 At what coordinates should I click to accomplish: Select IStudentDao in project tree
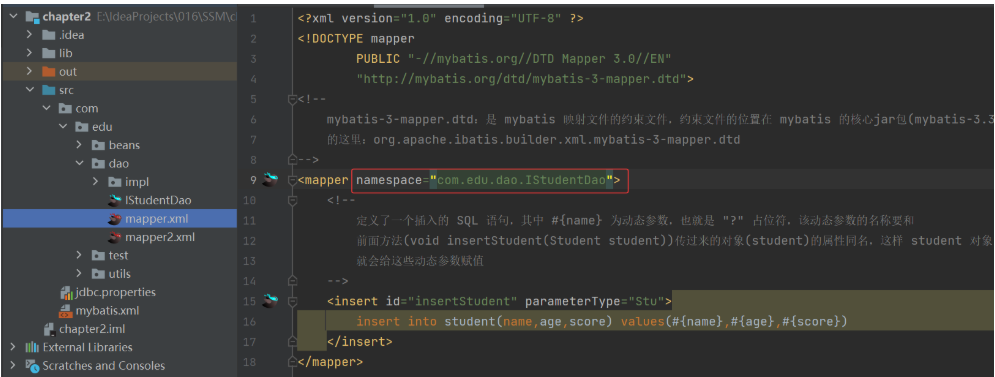[158, 201]
